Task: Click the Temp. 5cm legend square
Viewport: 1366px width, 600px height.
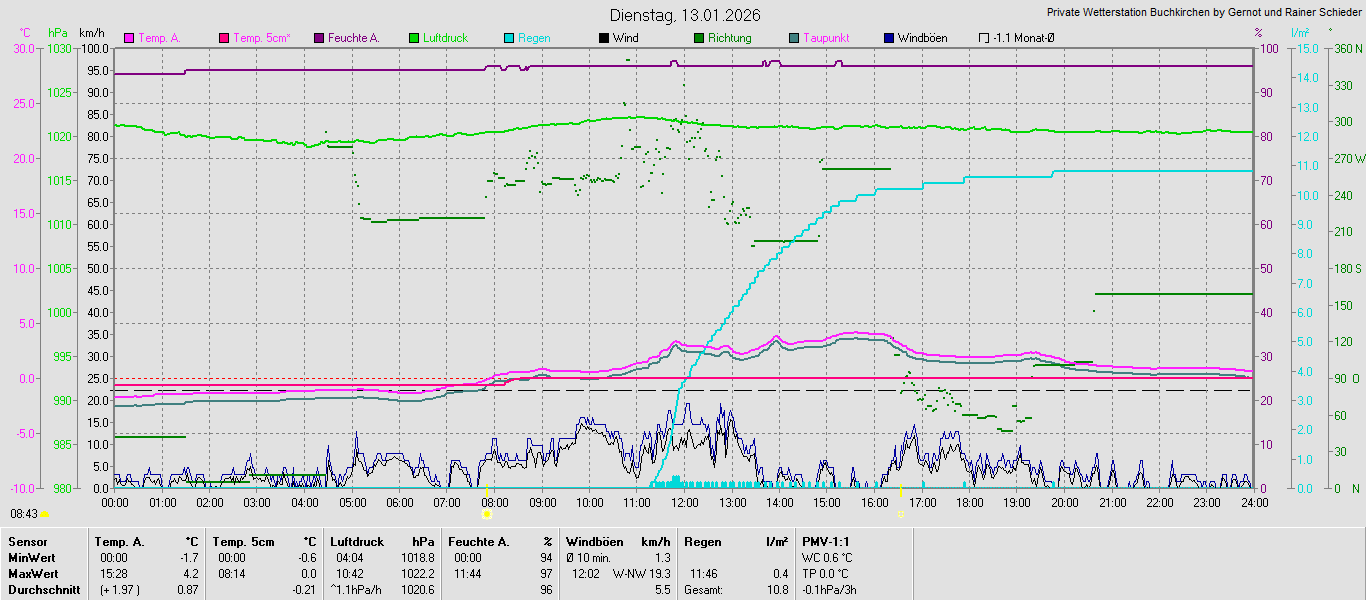Action: click(x=224, y=38)
